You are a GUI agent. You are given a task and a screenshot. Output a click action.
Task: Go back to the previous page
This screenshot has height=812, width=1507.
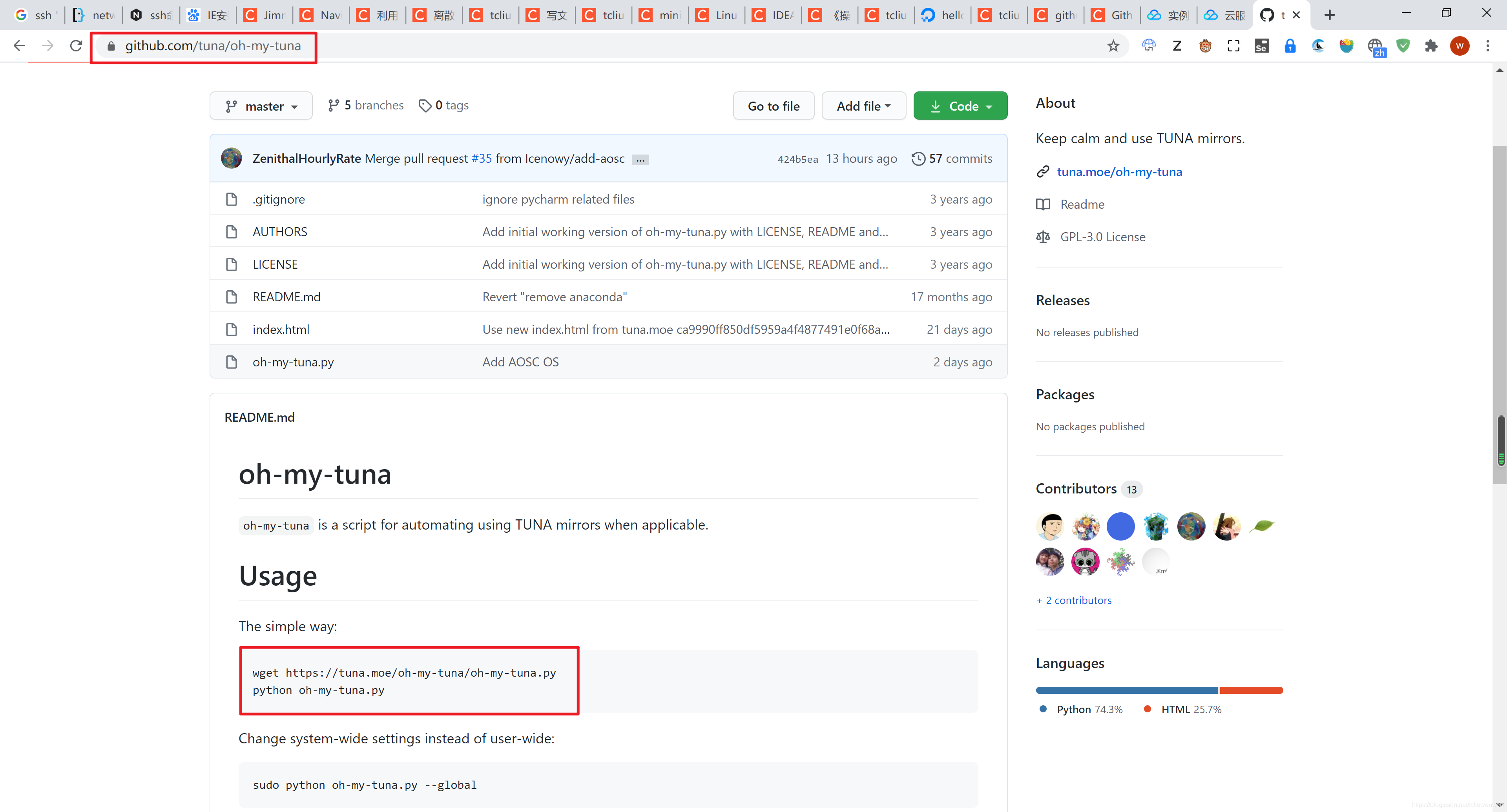click(19, 46)
